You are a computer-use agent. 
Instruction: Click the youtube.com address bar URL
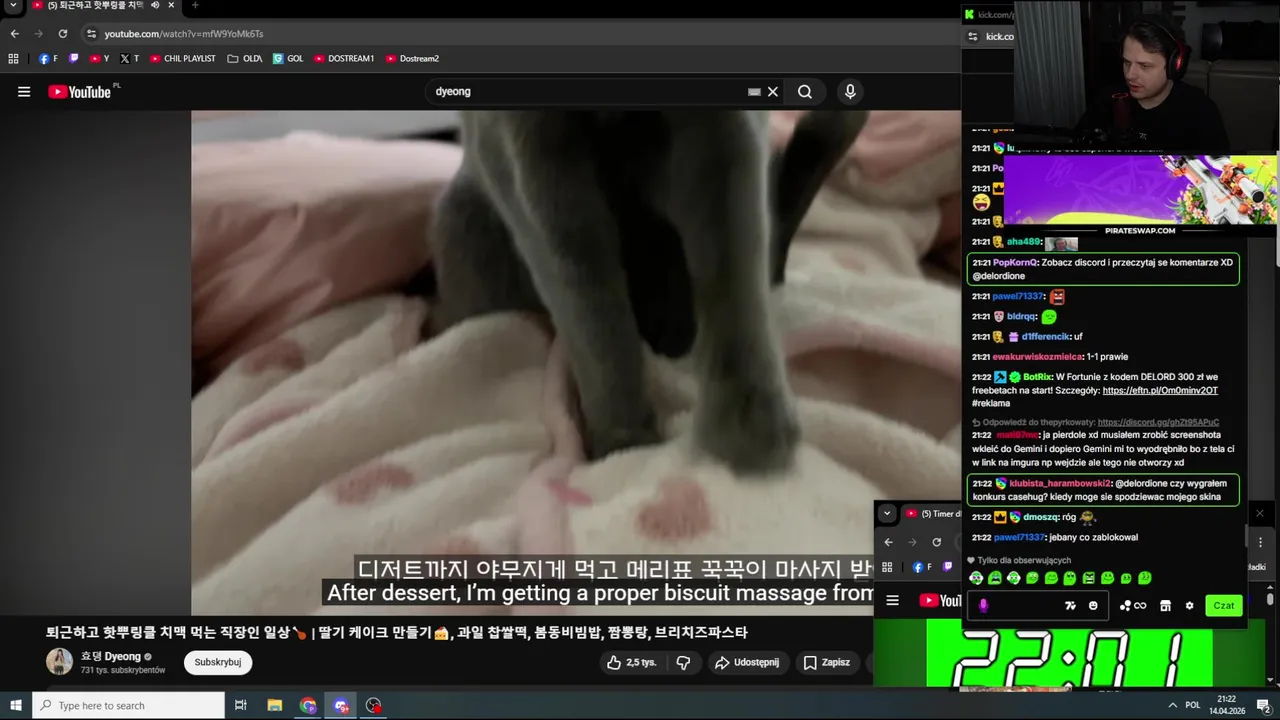click(184, 34)
